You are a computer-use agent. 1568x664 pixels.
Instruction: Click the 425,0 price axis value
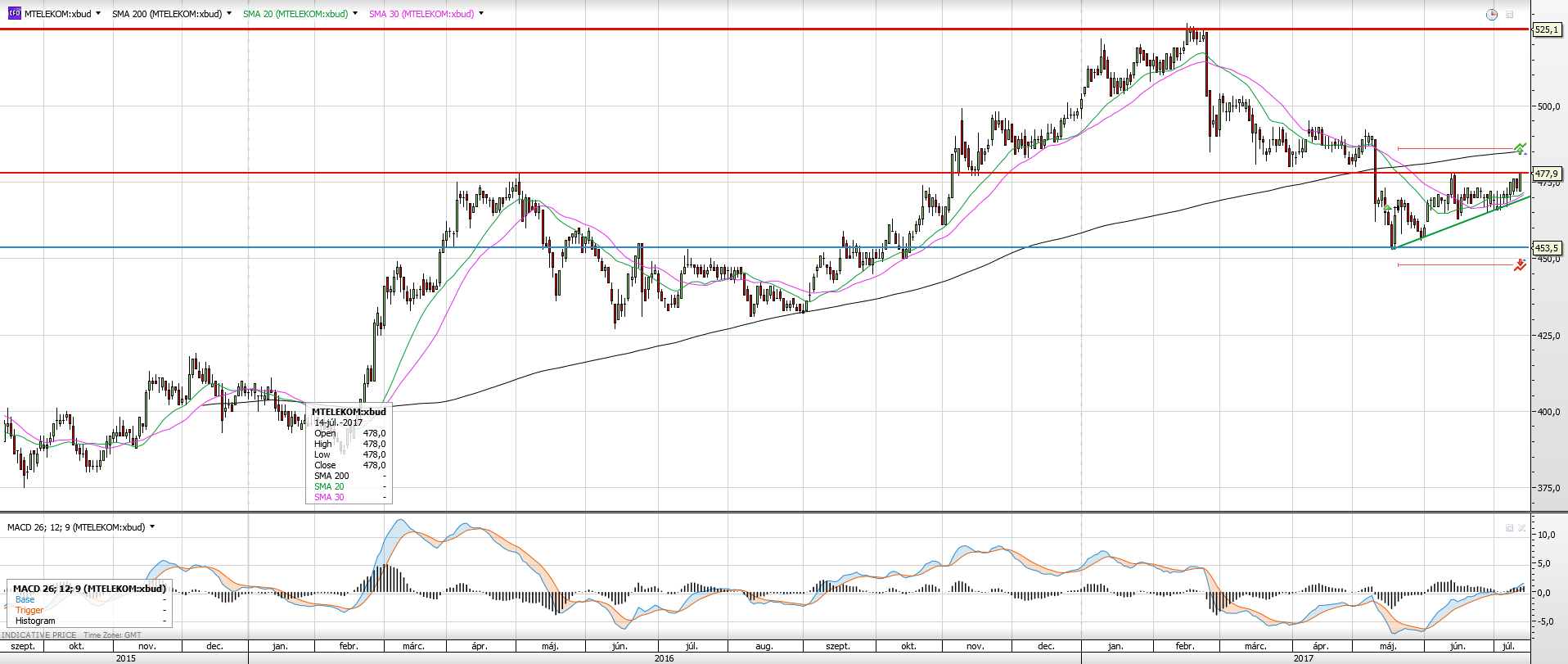pyautogui.click(x=1548, y=336)
